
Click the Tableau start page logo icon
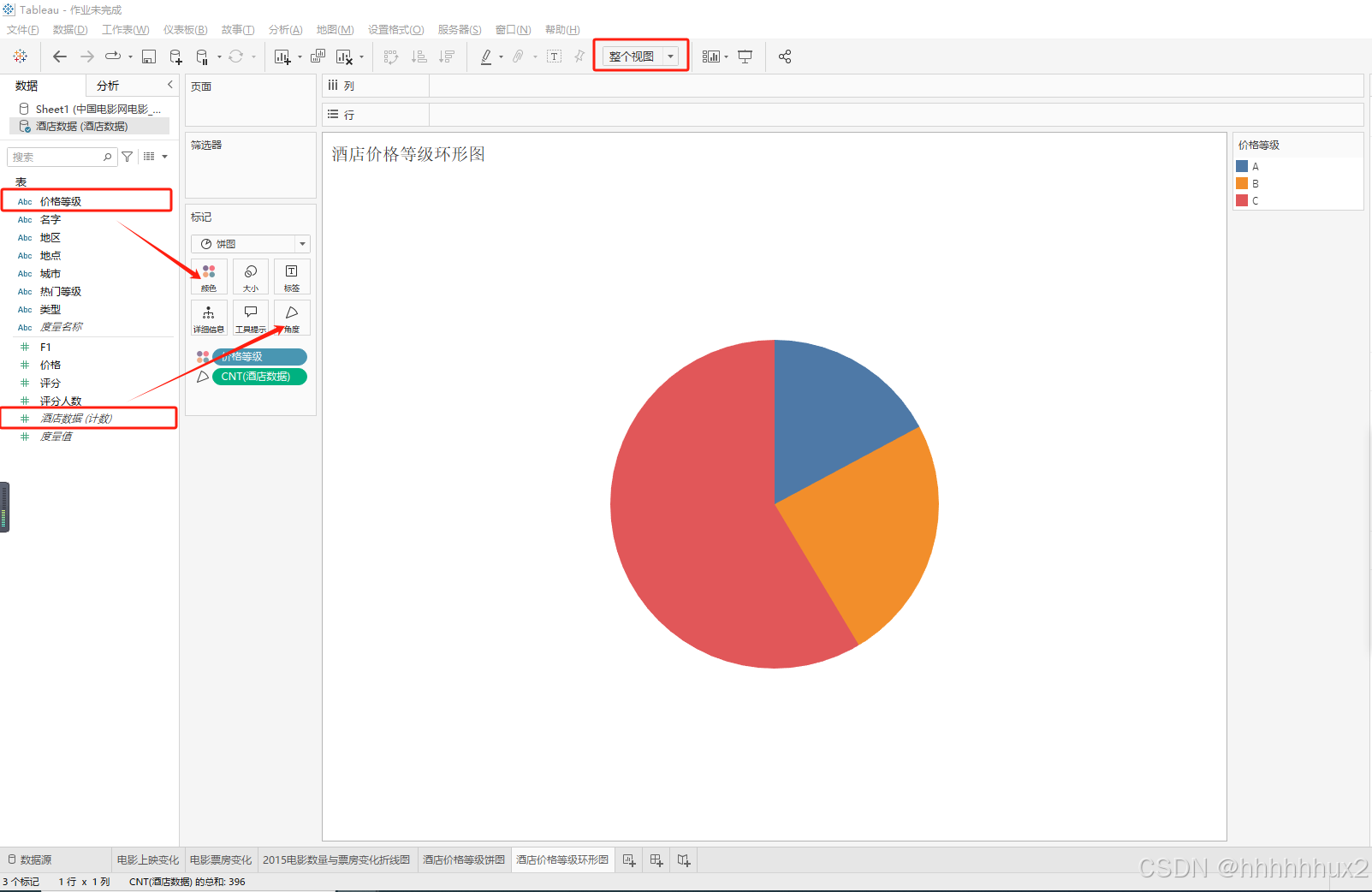tap(21, 56)
